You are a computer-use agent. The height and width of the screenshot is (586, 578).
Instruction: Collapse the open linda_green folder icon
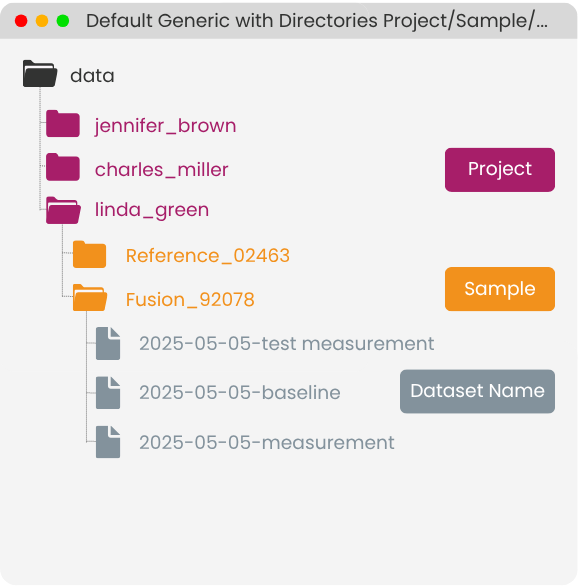[63, 210]
